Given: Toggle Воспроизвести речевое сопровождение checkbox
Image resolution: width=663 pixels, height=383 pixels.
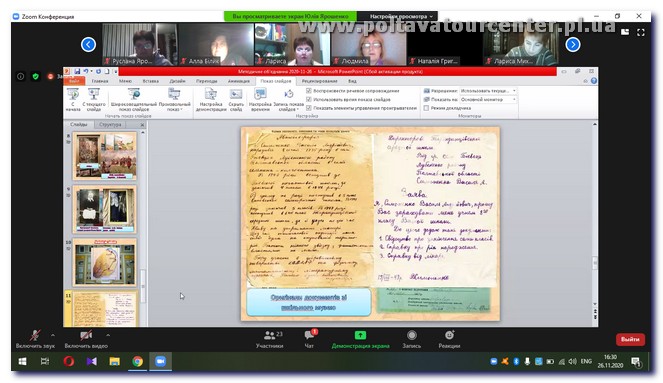Looking at the screenshot, I should click(x=309, y=90).
